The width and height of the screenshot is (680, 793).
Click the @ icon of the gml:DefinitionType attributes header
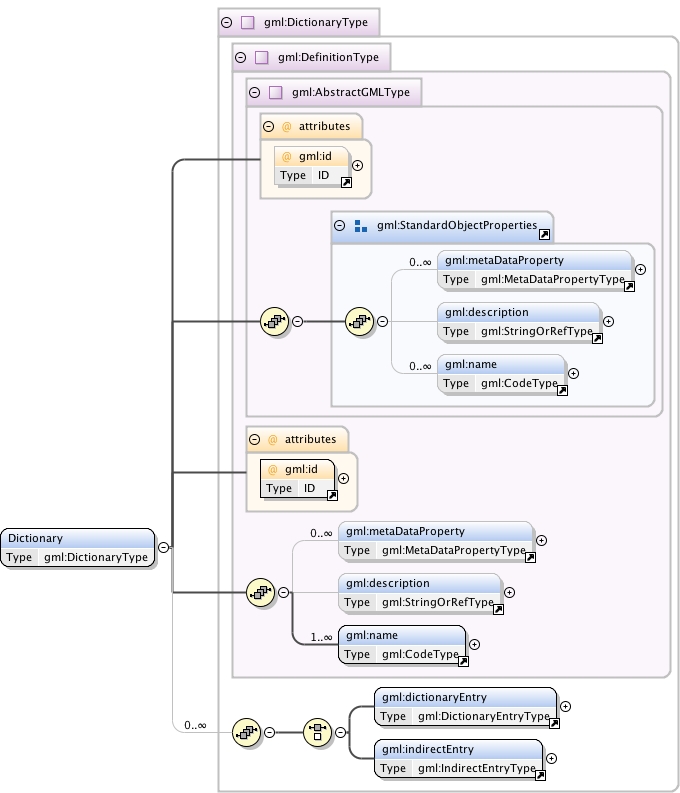point(273,439)
